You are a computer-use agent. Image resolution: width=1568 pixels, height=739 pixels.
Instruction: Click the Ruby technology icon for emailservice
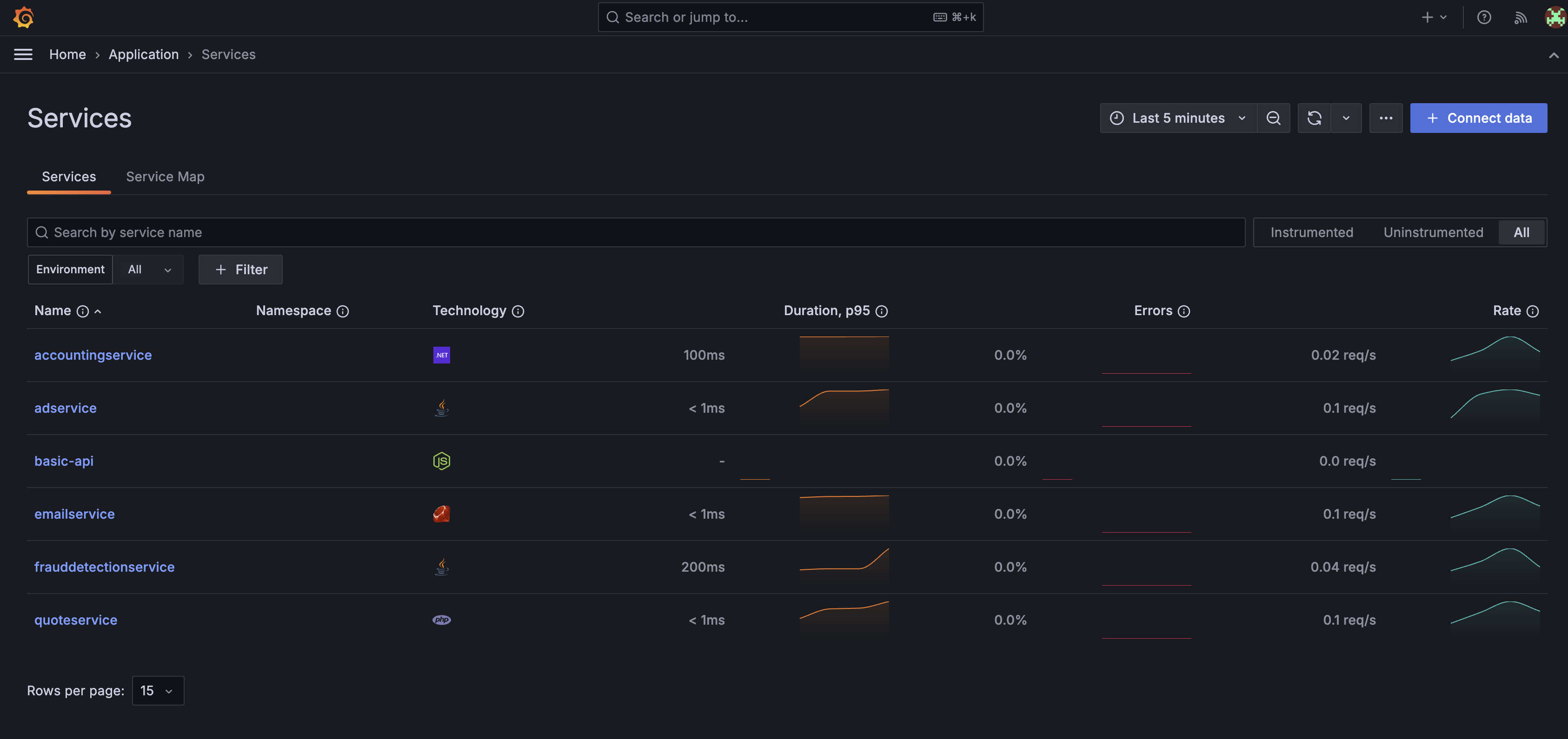click(441, 514)
